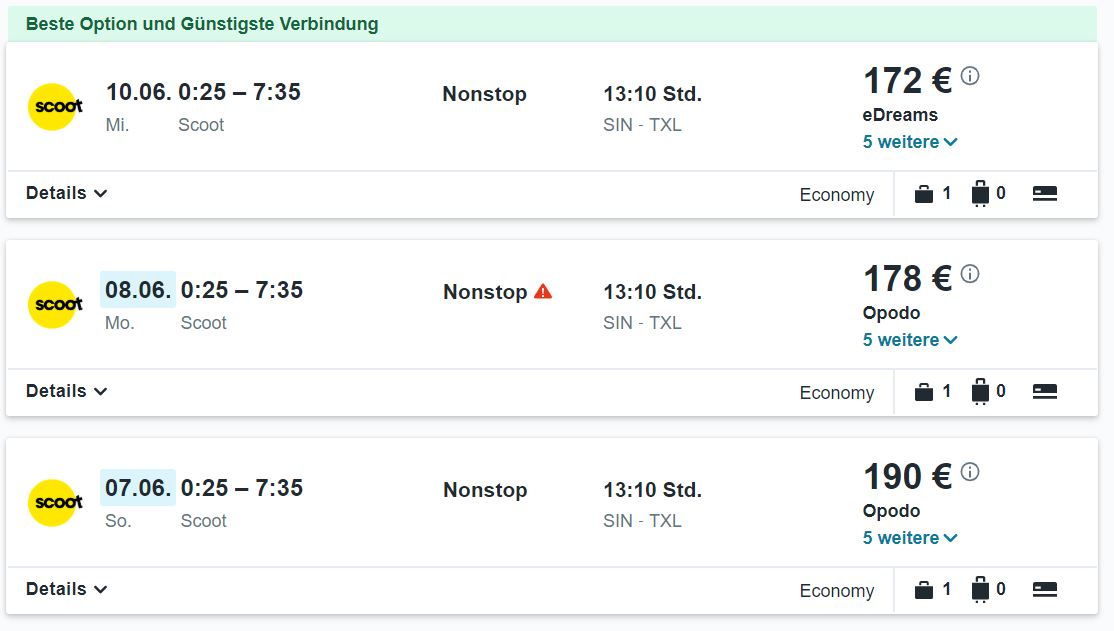Click the payment card icon in the 10.06. flight row
The image size is (1114, 631).
1044,193
